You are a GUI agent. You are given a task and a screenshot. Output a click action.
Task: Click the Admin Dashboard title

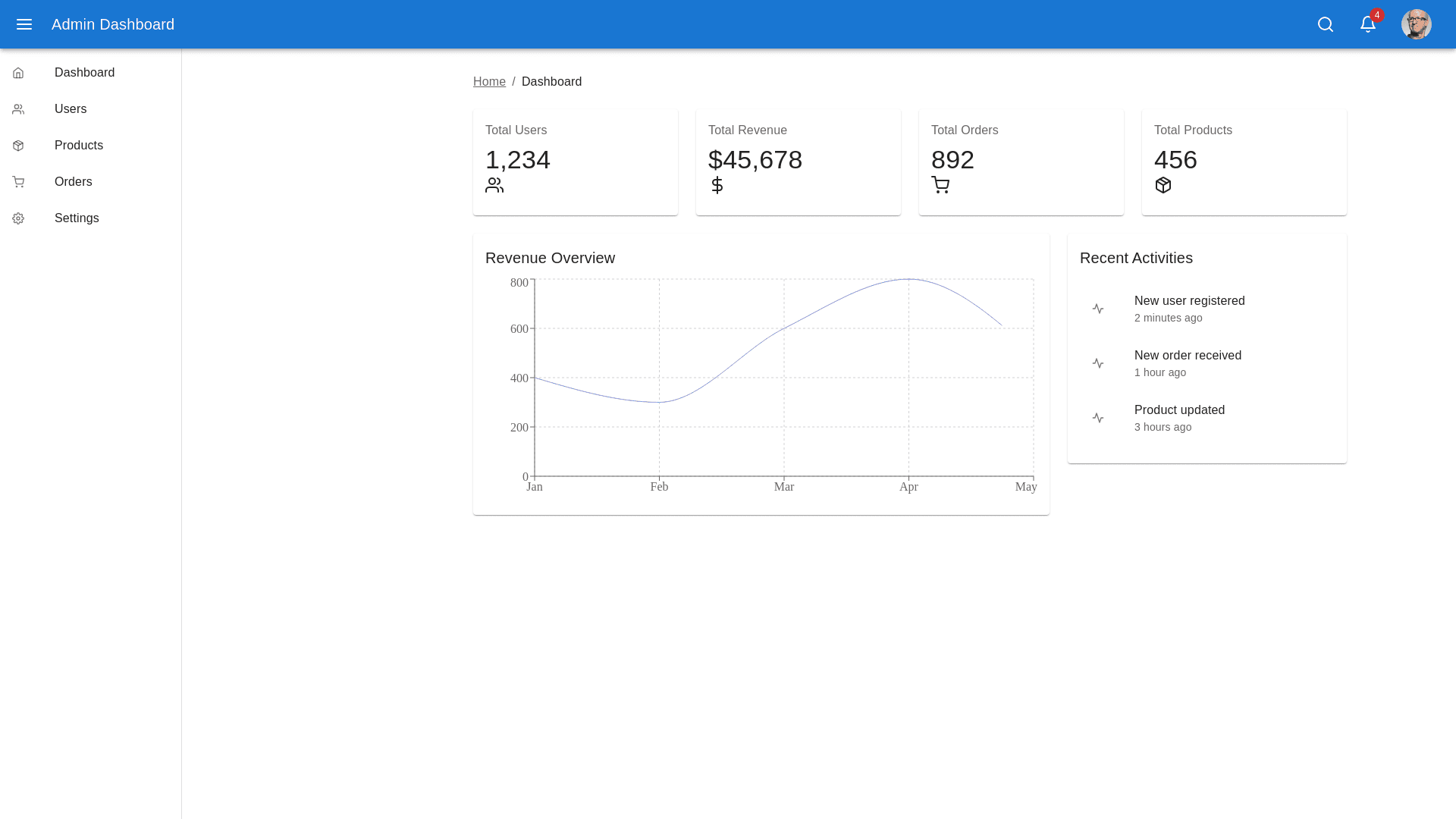(112, 24)
